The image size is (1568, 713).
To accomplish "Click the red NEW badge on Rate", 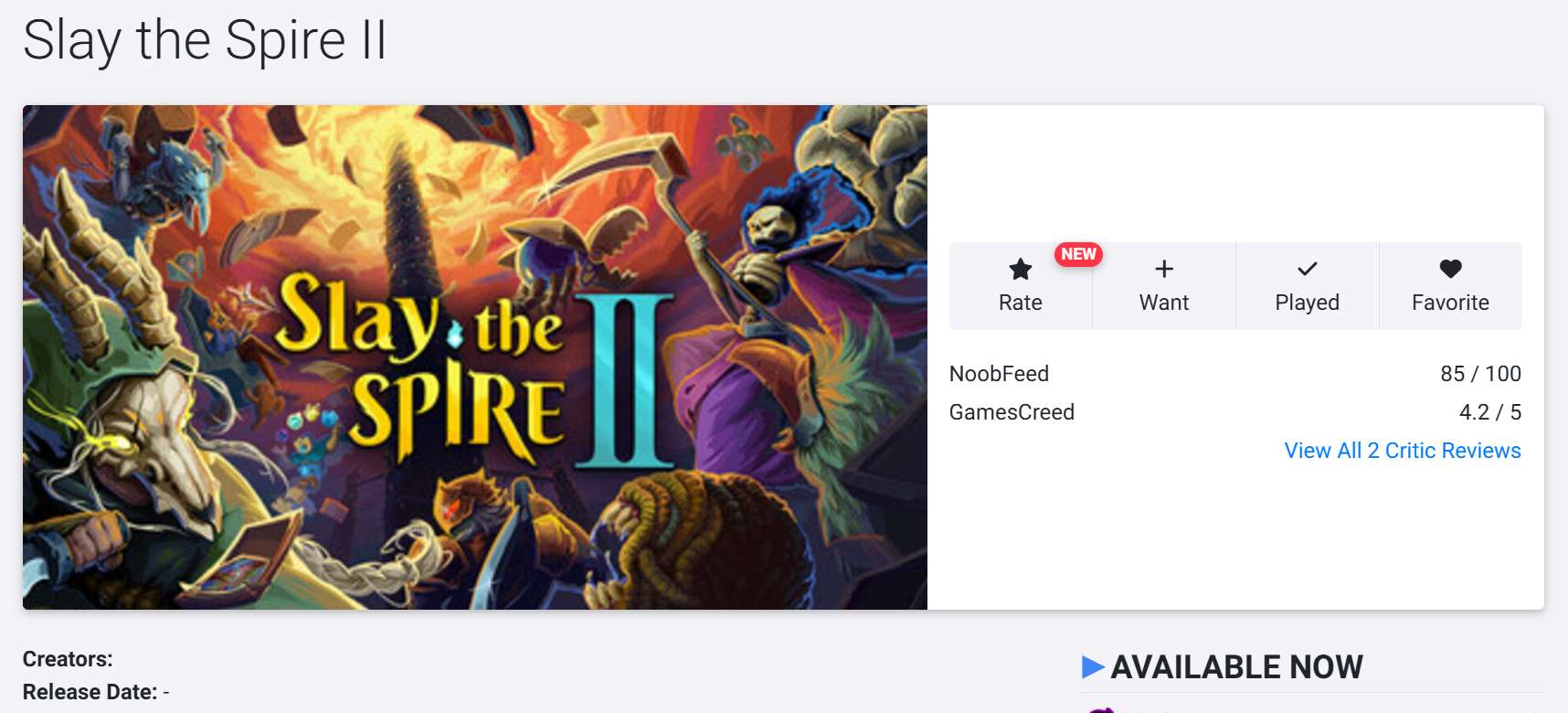I will coord(1078,254).
